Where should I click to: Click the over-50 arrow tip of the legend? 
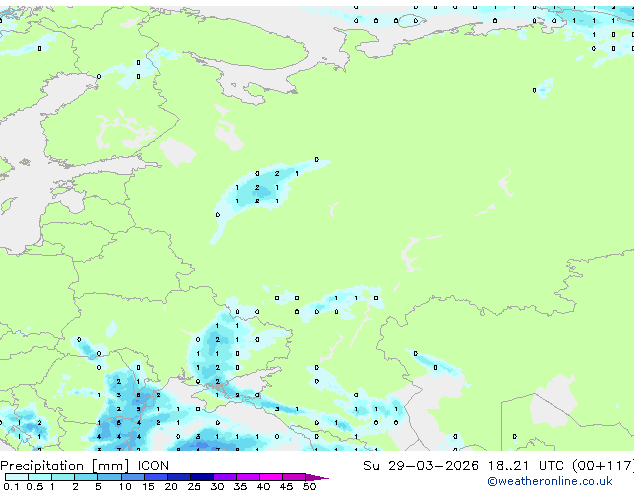pos(317,477)
